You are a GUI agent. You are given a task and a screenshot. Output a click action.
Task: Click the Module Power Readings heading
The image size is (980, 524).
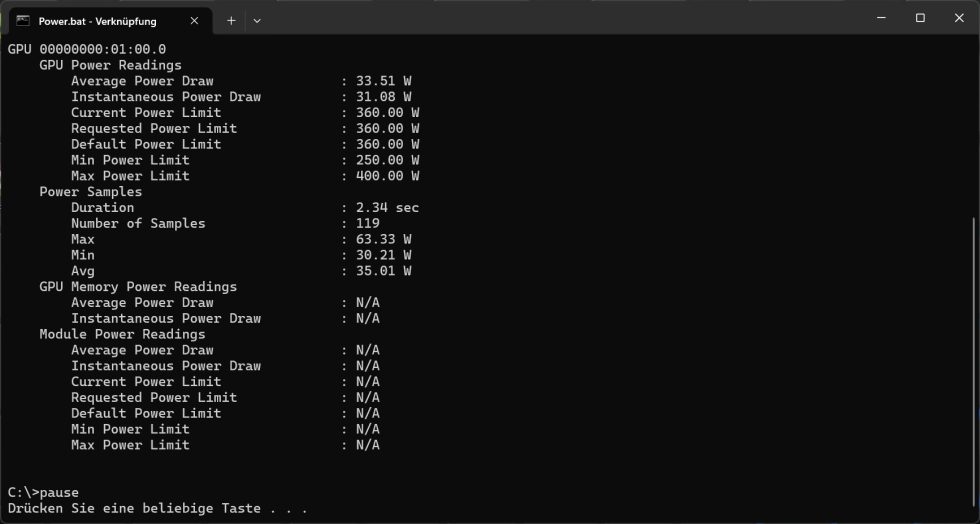(122, 334)
